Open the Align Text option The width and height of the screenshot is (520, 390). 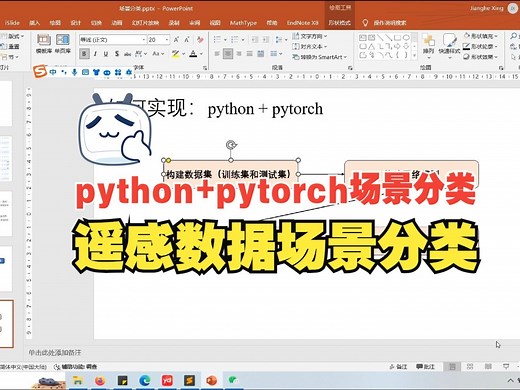(x=310, y=46)
